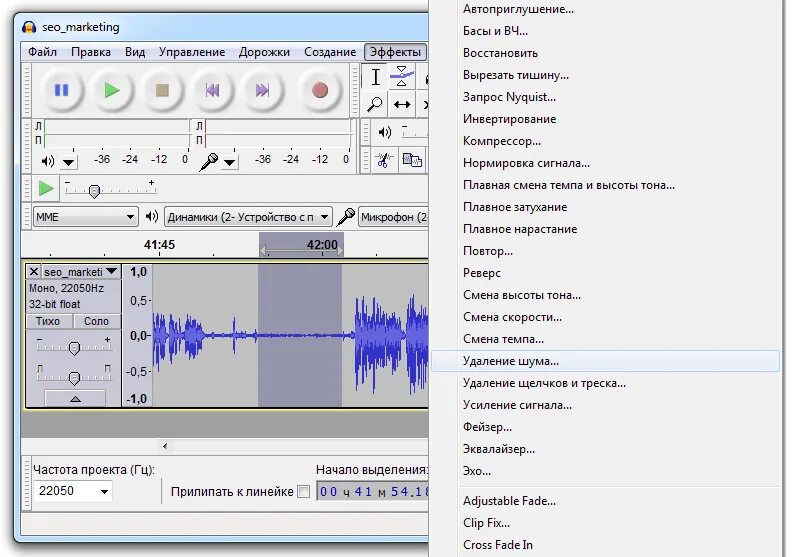Choose Adjustable Fade... plugin
Viewport: 796px width, 557px height.
click(605, 501)
